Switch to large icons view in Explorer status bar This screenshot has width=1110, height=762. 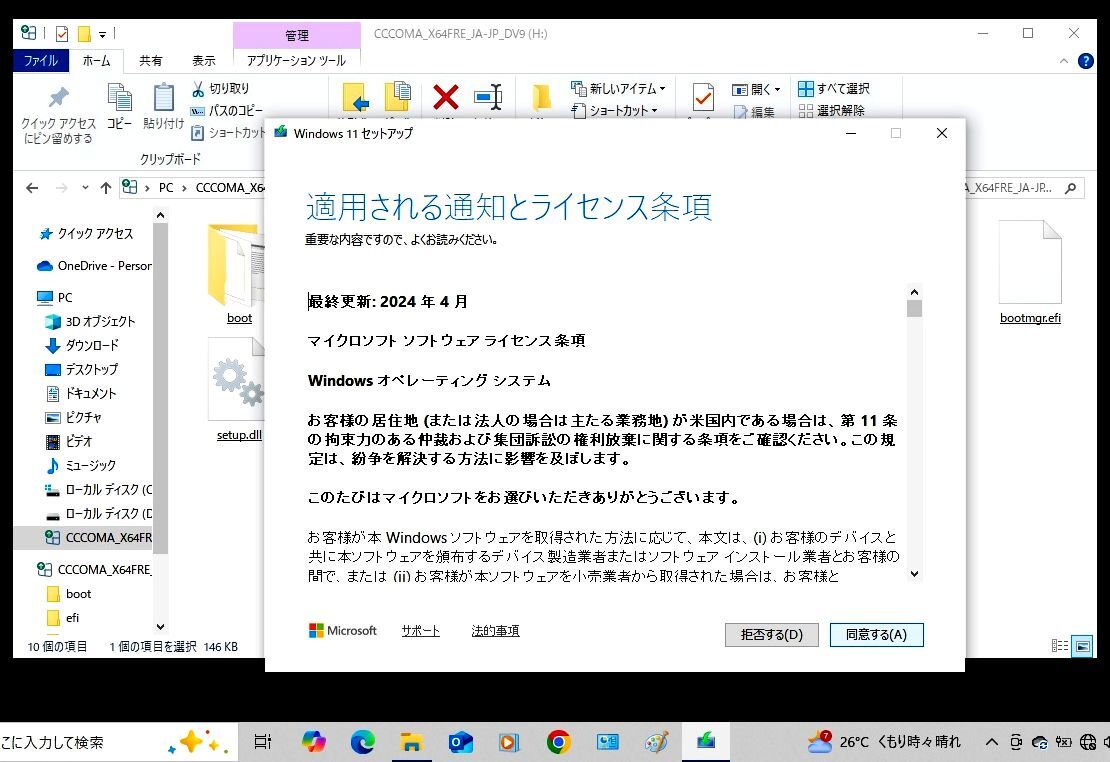(x=1082, y=646)
